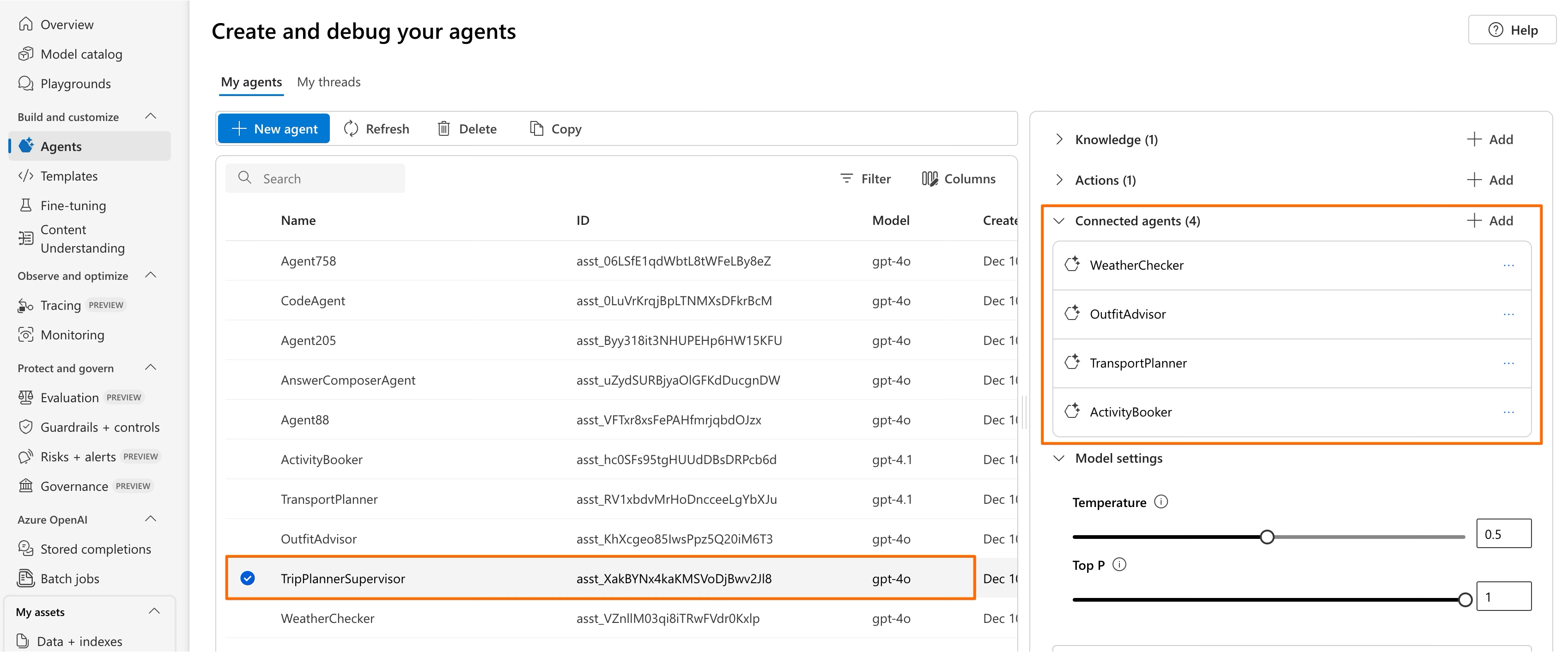Open the Columns chooser
Viewport: 1568px width, 652px height.
[958, 179]
